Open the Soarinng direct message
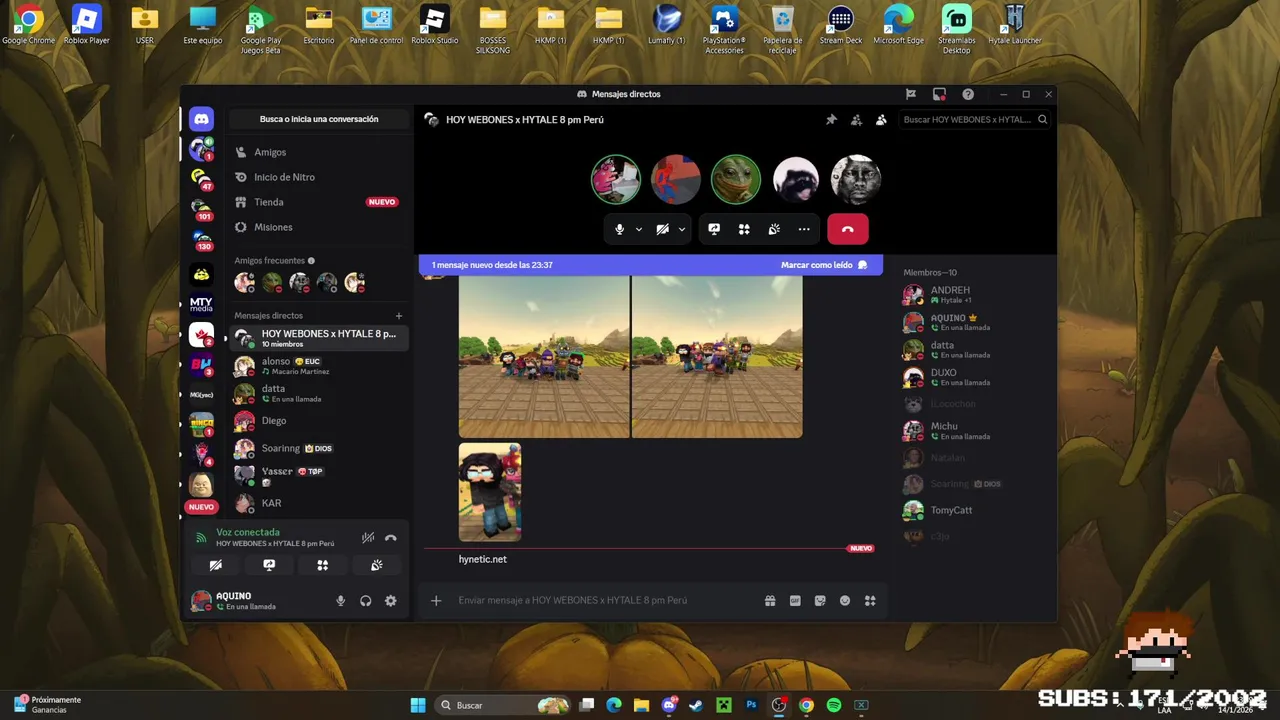1280x720 pixels. (x=319, y=448)
